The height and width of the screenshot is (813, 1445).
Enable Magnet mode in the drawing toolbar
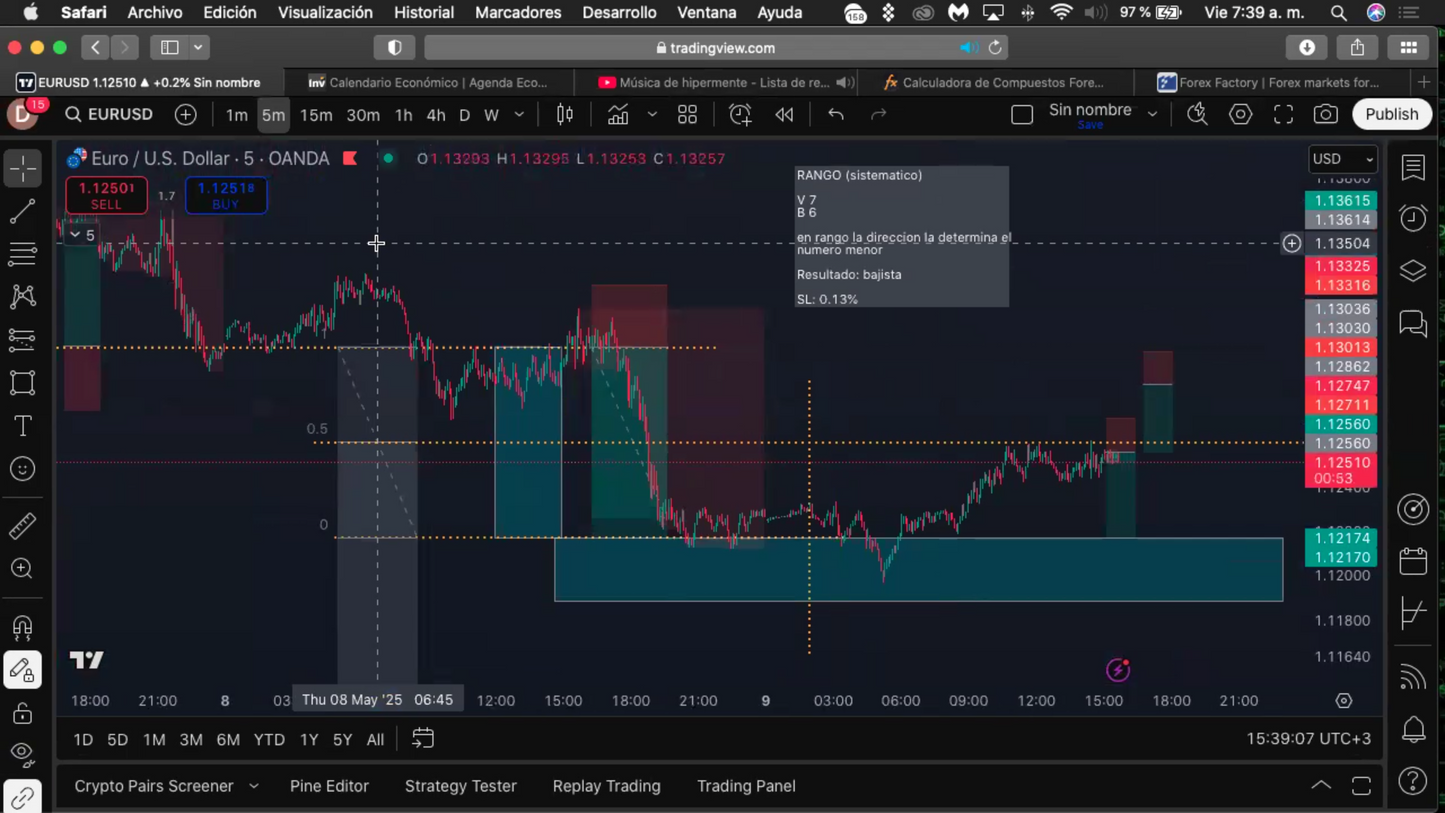pyautogui.click(x=22, y=627)
